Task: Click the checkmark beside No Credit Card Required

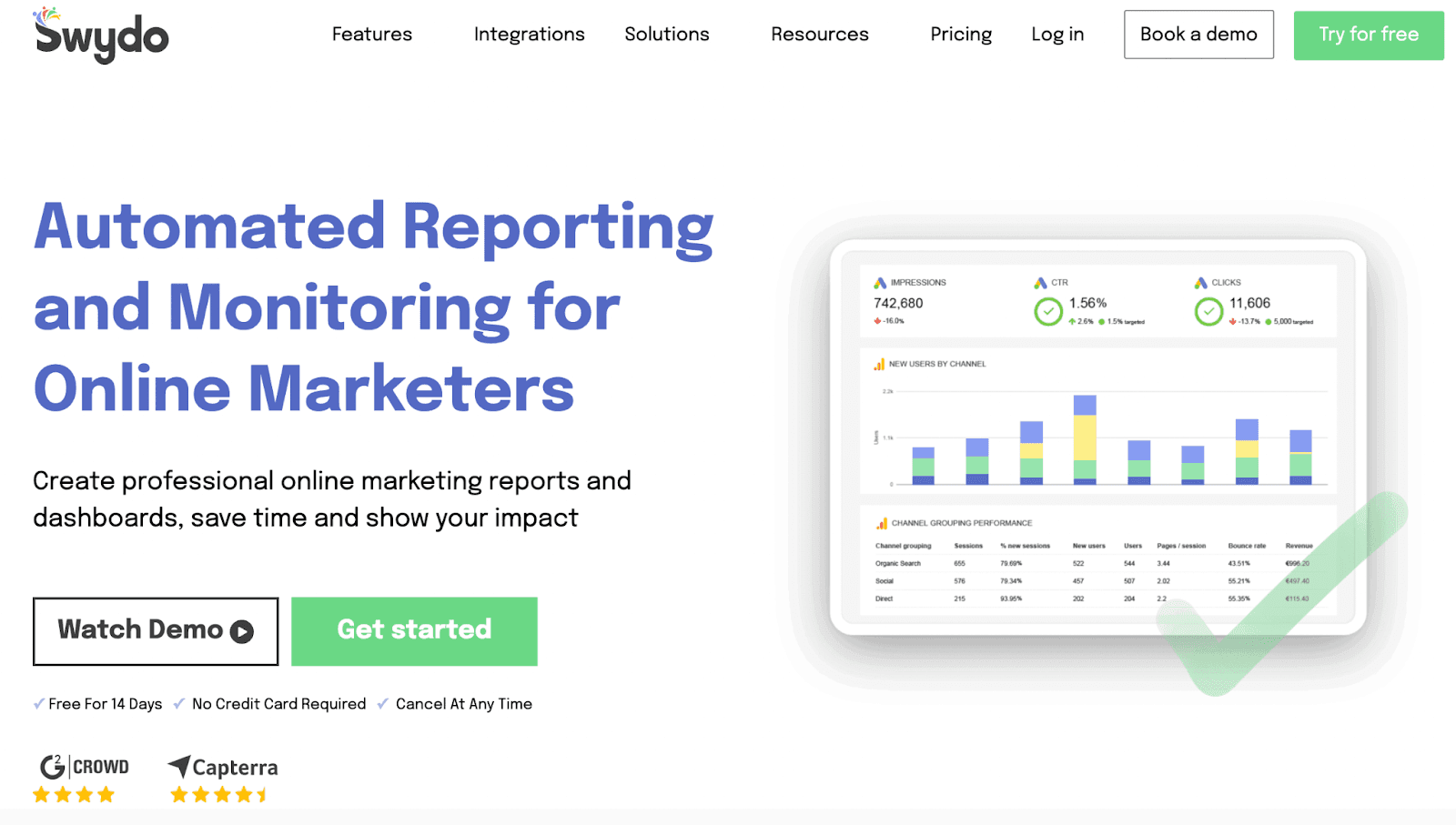Action: 179,703
